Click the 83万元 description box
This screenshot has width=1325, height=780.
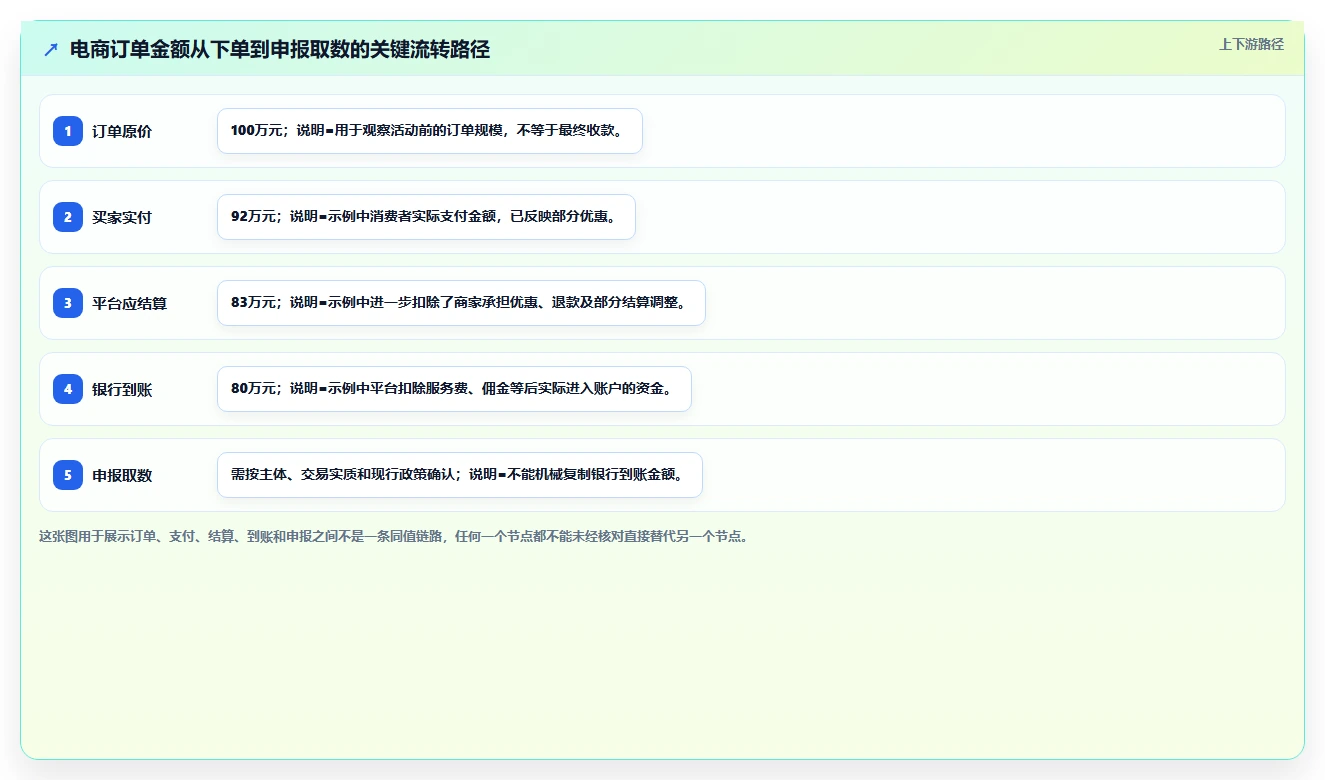click(x=461, y=303)
